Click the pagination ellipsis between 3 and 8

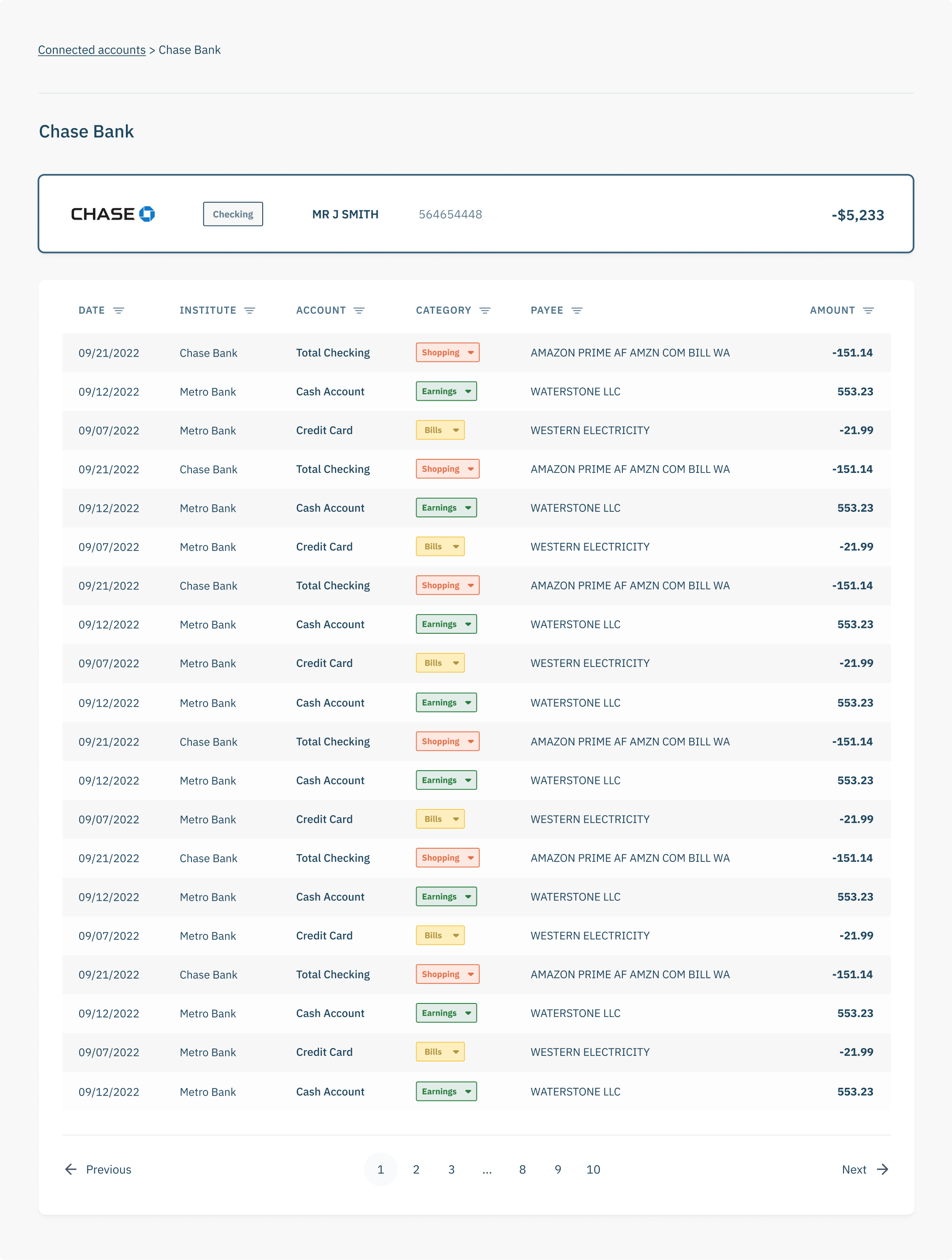[486, 1170]
